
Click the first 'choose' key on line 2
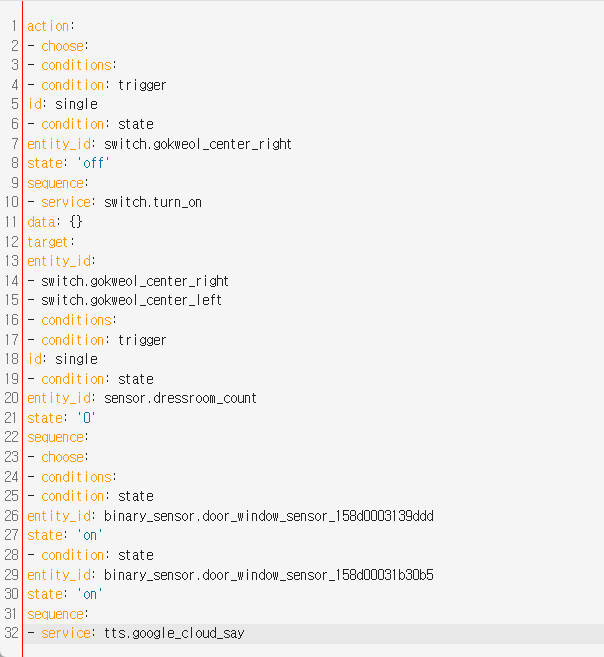[x=62, y=46]
